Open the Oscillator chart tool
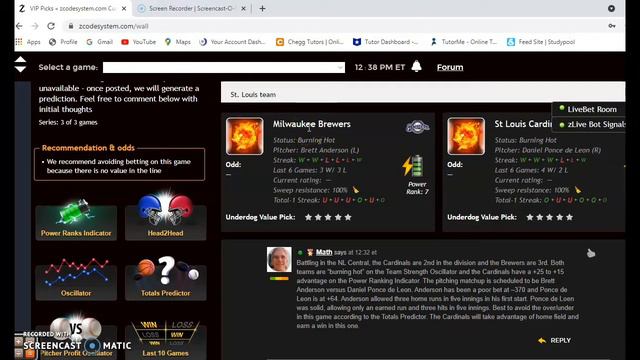The height and width of the screenshot is (360, 640). click(76, 278)
